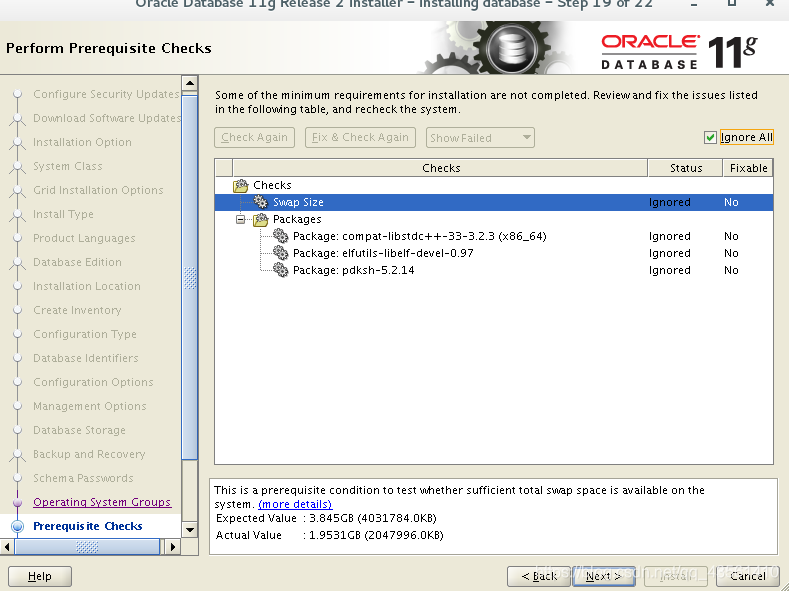Click the pdksh package gear icon
Image resolution: width=789 pixels, height=591 pixels.
(x=280, y=270)
